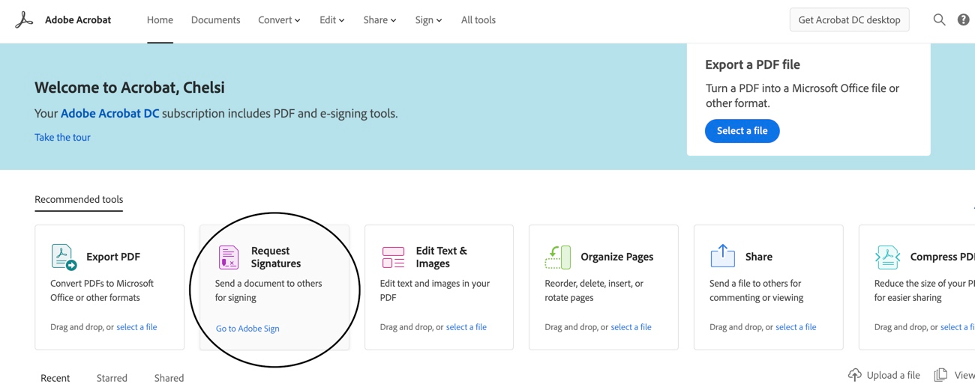Click select a file under Edit Text & Images
This screenshot has height=385, width=977.
(466, 327)
